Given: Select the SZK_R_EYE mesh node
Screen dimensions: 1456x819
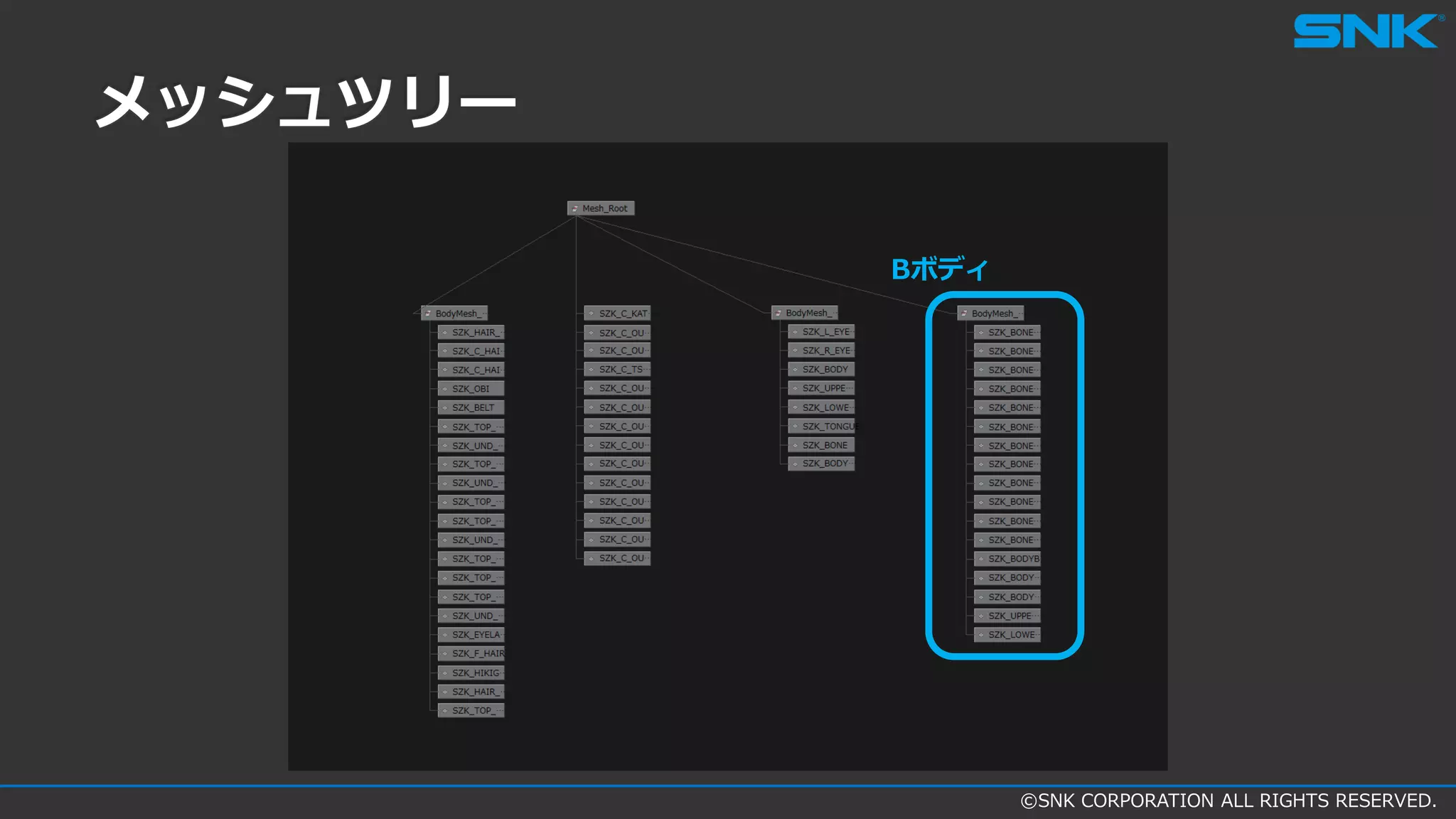Looking at the screenshot, I should (825, 350).
